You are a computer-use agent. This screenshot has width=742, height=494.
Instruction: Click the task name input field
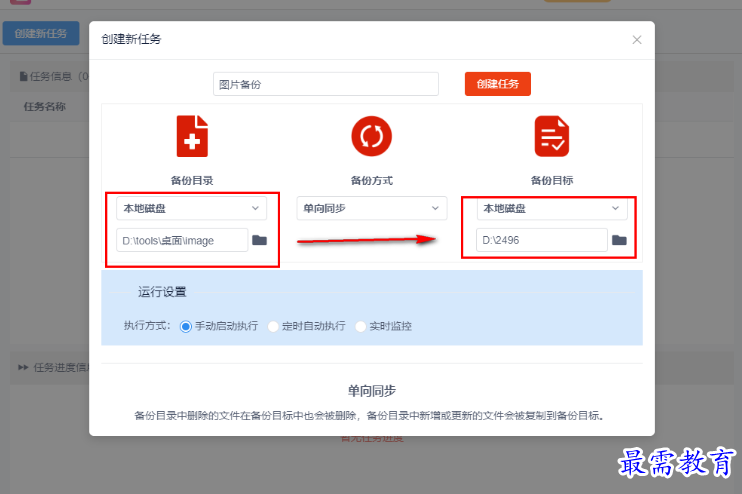tap(326, 84)
